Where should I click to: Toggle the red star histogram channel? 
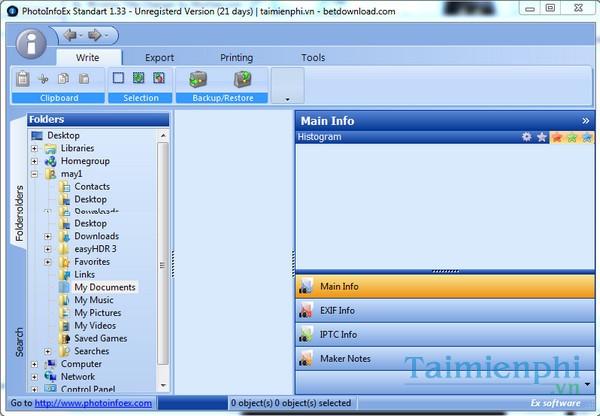tap(557, 137)
